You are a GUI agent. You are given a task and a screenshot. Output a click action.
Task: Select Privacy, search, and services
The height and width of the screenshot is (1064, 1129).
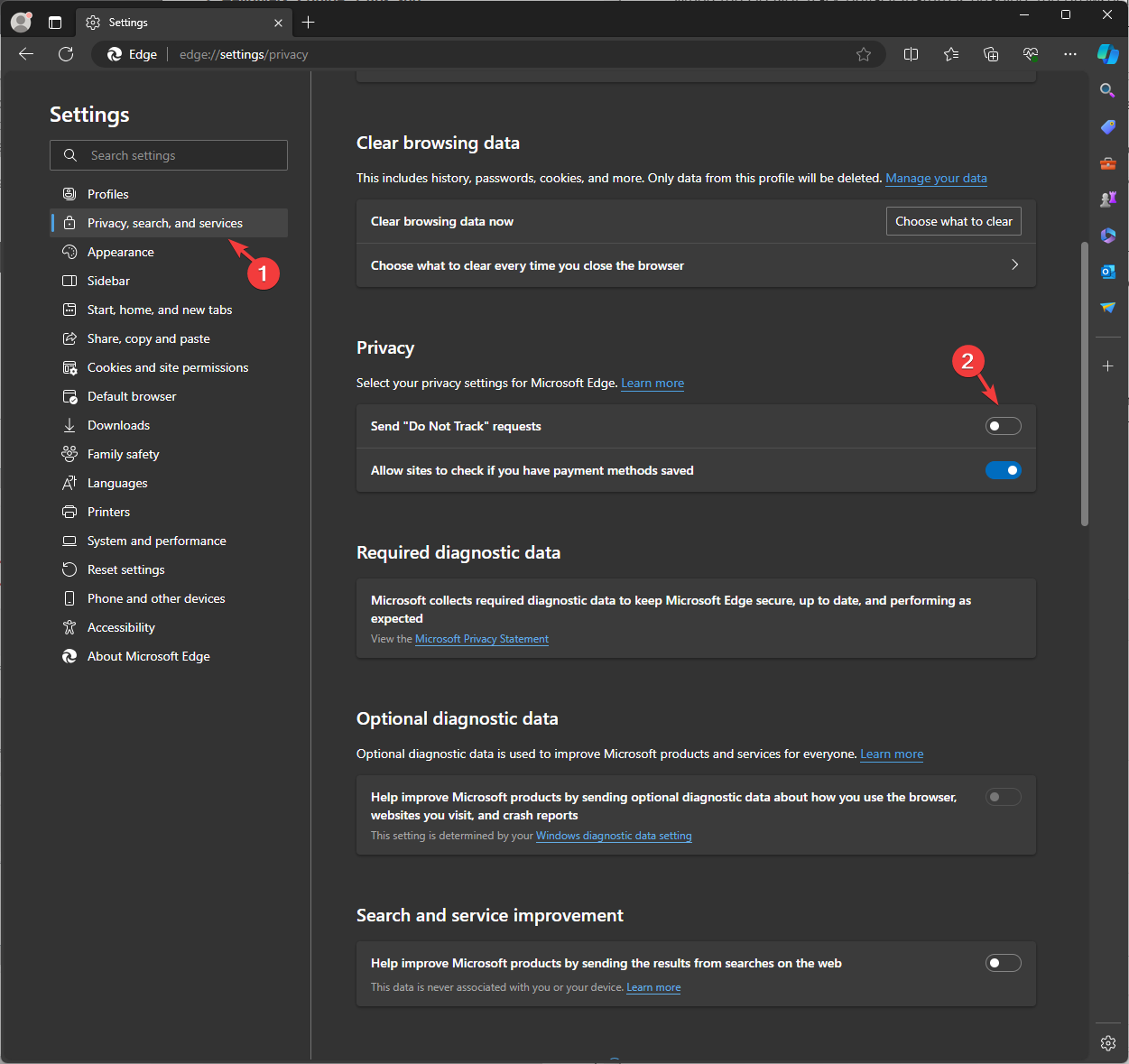tap(169, 223)
